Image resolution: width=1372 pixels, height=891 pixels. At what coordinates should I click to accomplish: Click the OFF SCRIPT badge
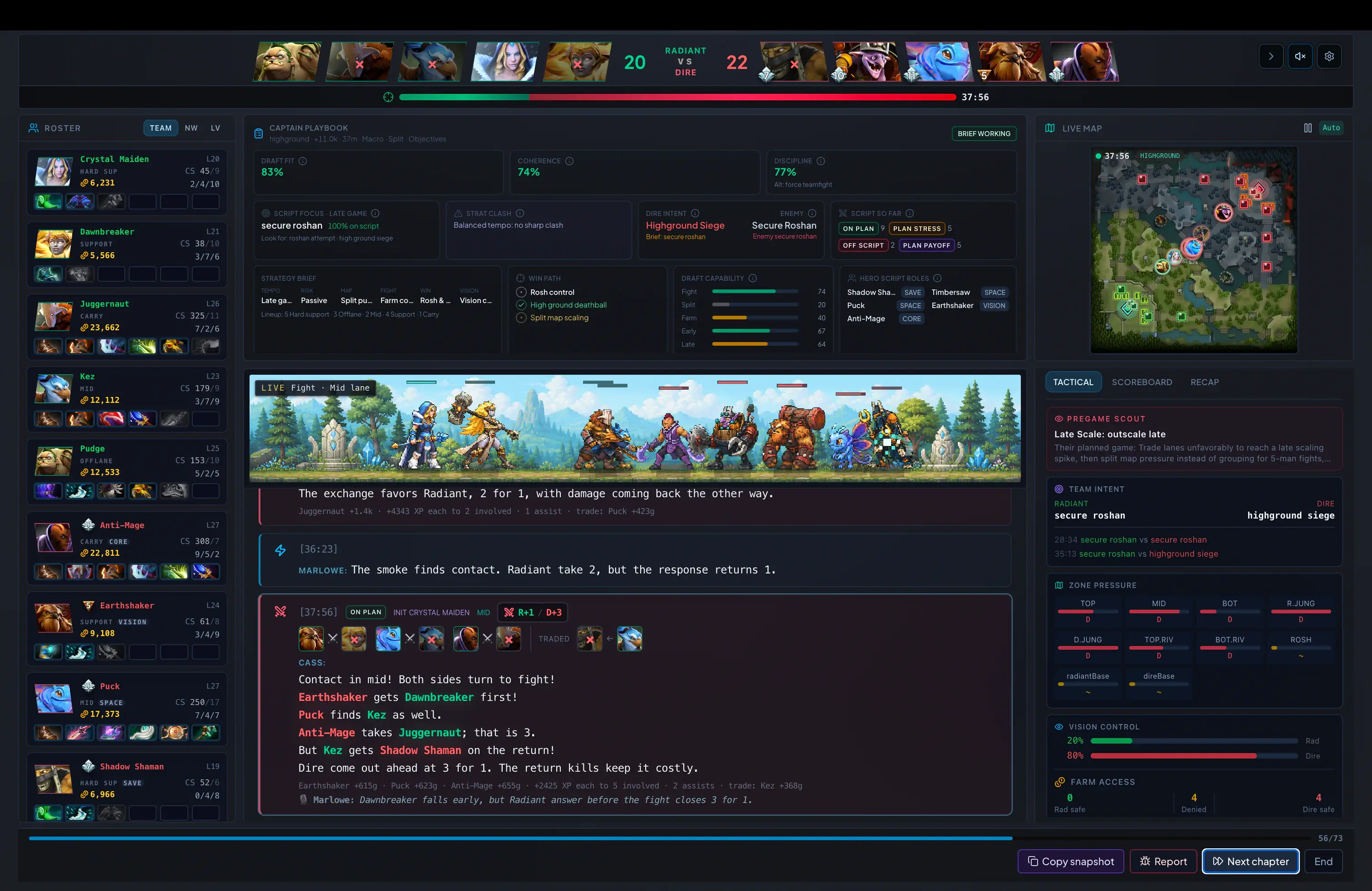(x=863, y=245)
